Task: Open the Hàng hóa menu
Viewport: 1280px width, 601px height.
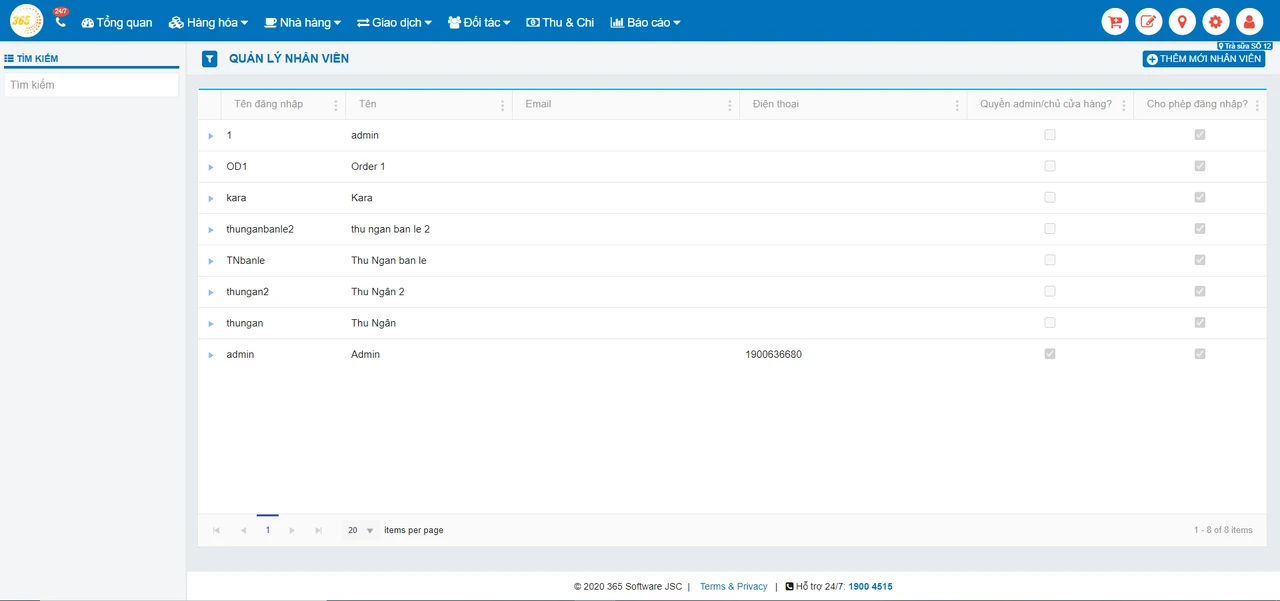Action: [208, 22]
